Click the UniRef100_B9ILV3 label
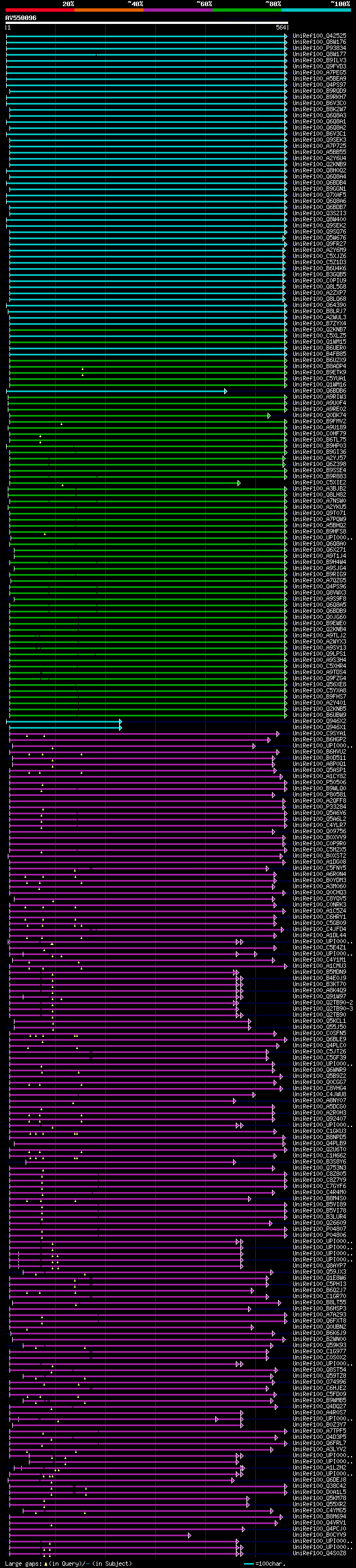Viewport: 356px width, 1568px height. click(x=319, y=60)
